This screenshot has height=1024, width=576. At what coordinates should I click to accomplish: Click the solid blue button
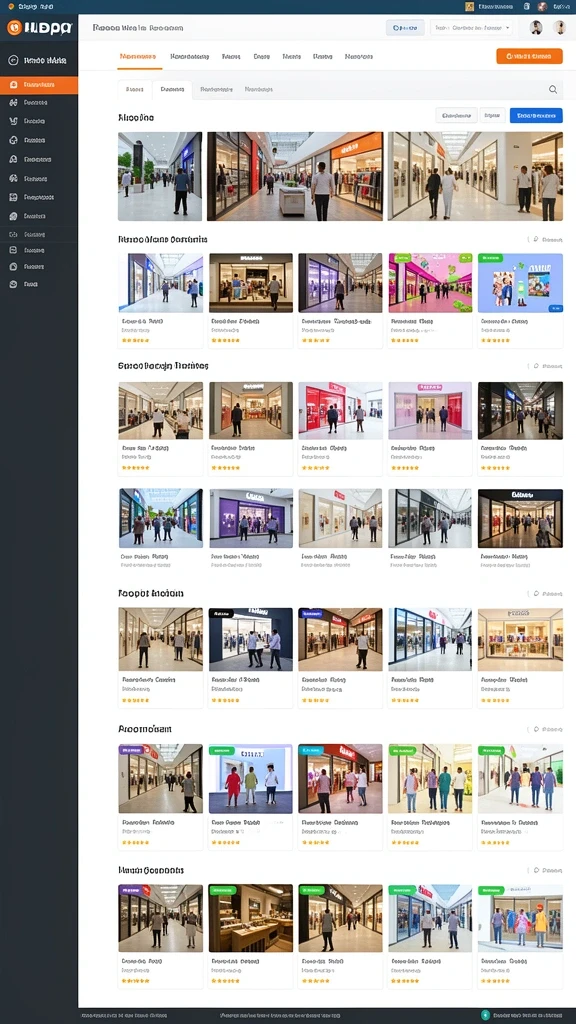536,116
